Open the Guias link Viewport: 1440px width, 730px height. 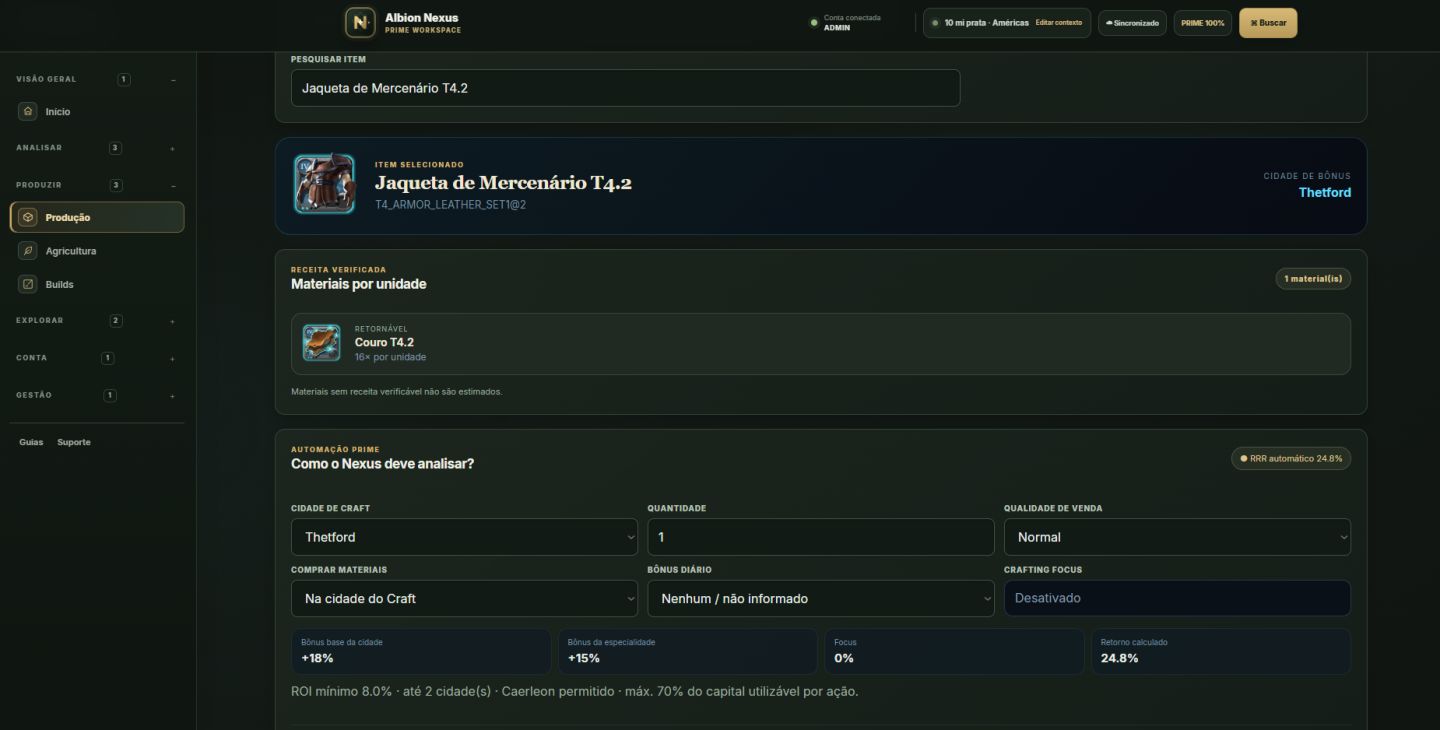(x=31, y=442)
